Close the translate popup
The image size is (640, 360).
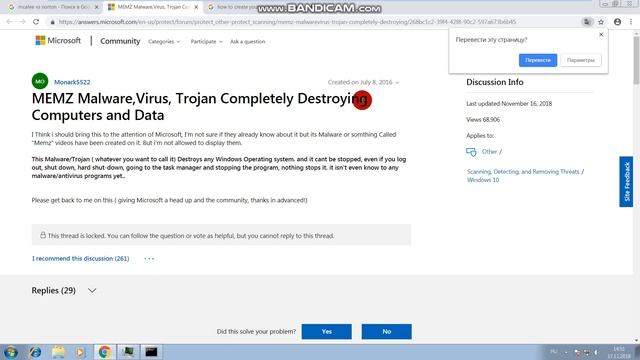coord(601,35)
